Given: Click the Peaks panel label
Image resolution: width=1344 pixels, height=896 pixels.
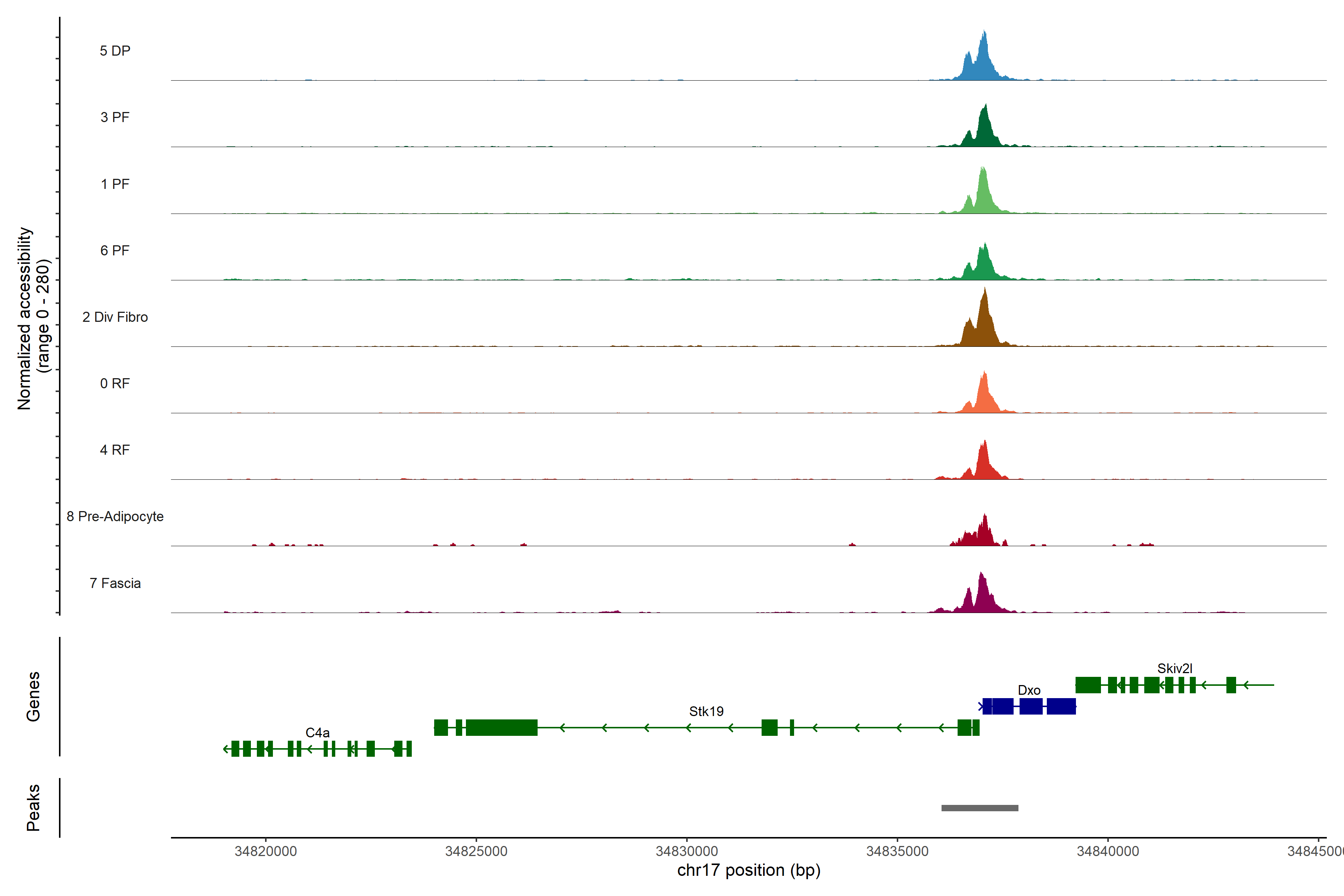Looking at the screenshot, I should coord(33,808).
